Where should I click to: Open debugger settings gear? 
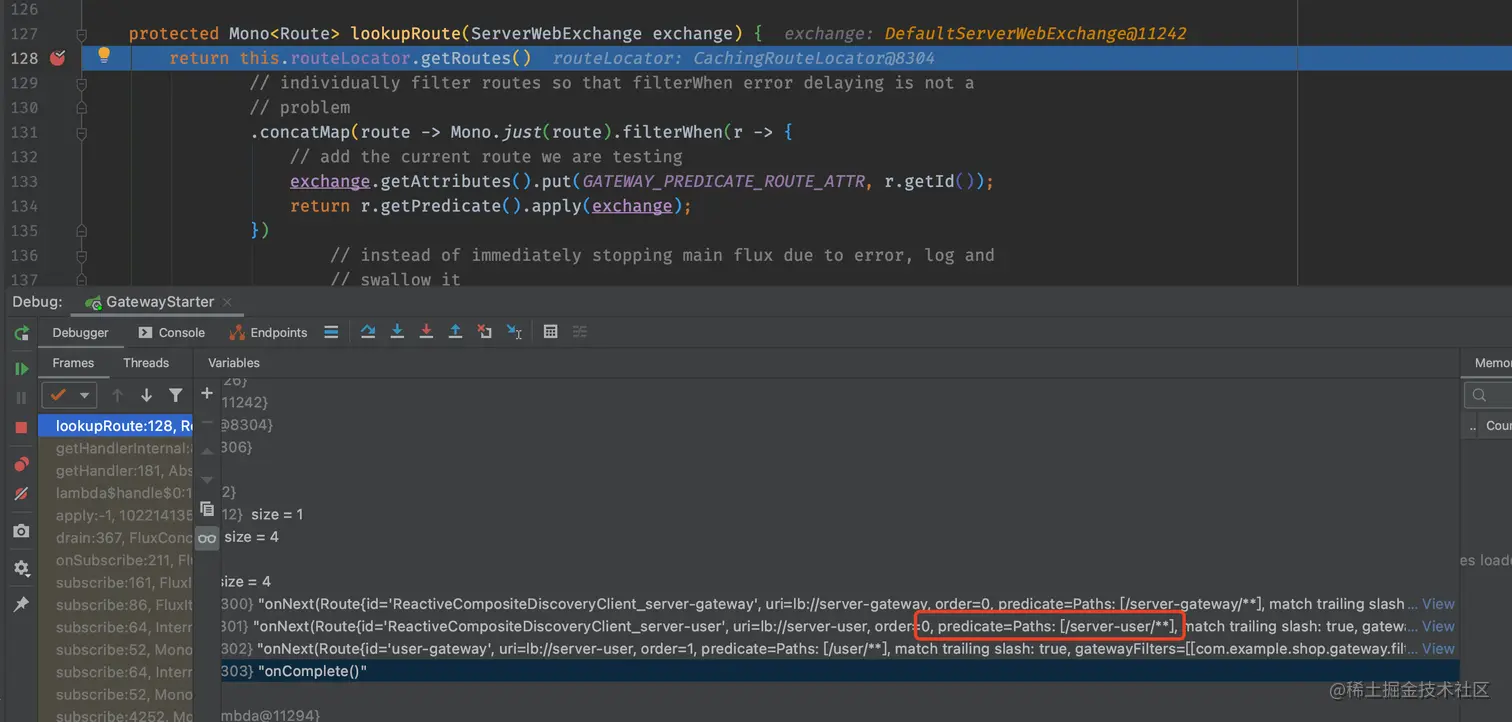pyautogui.click(x=21, y=568)
